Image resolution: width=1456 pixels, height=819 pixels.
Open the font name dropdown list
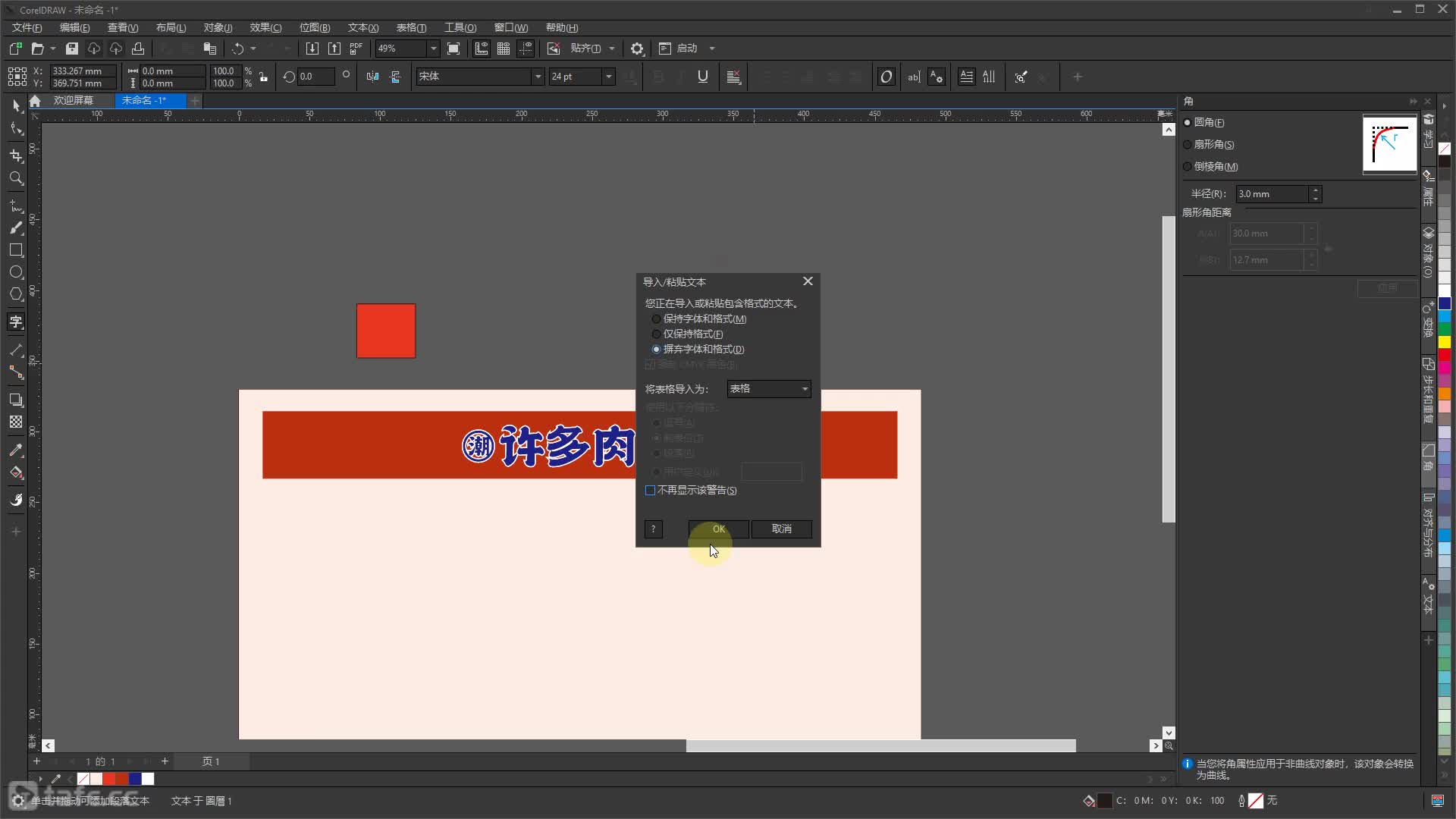coord(538,77)
